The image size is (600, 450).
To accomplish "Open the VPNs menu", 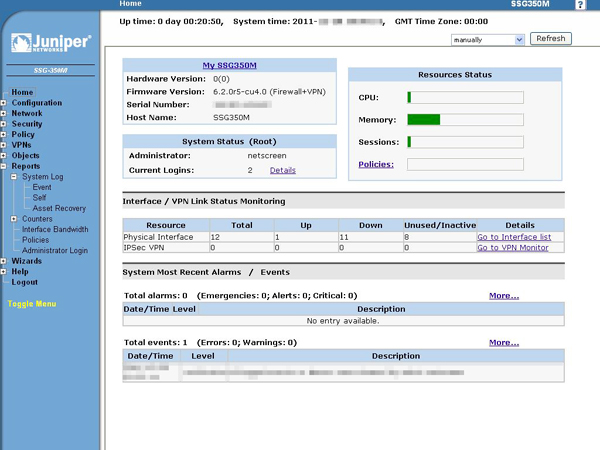I will 21,145.
